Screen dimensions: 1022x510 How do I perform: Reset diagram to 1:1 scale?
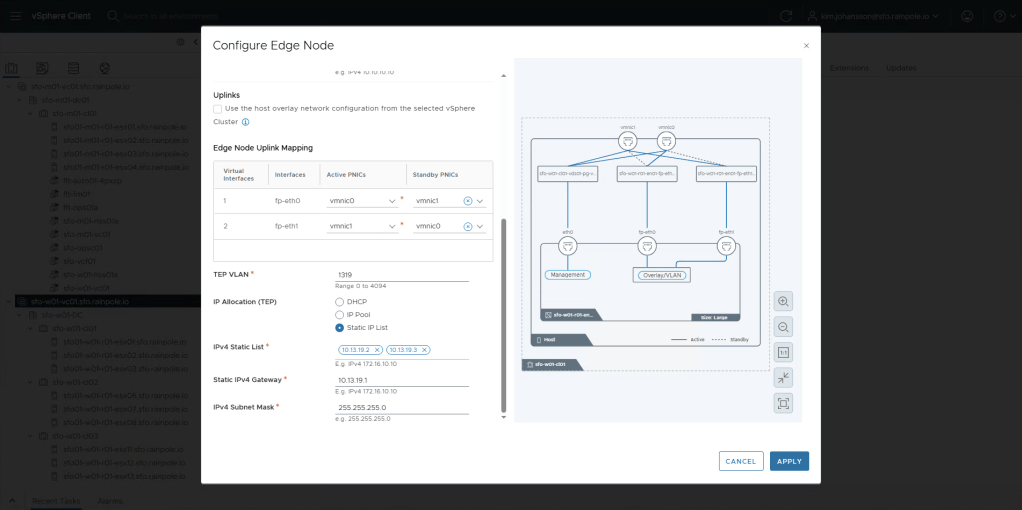tap(783, 352)
